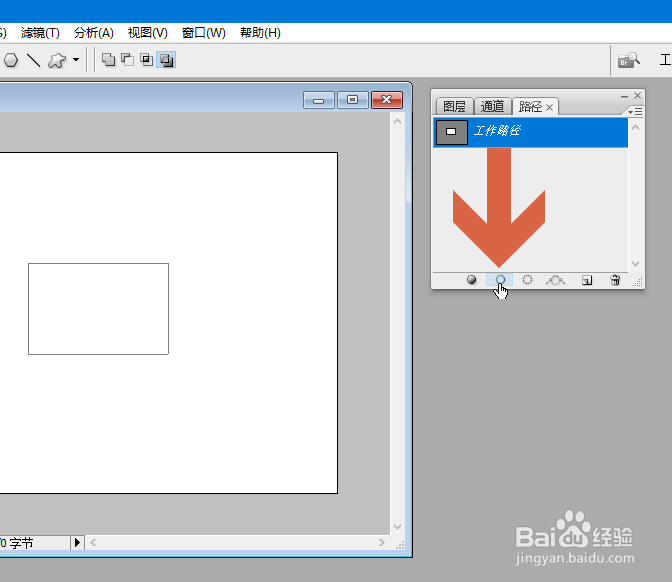
Task: Make work path from selection
Action: click(x=555, y=280)
